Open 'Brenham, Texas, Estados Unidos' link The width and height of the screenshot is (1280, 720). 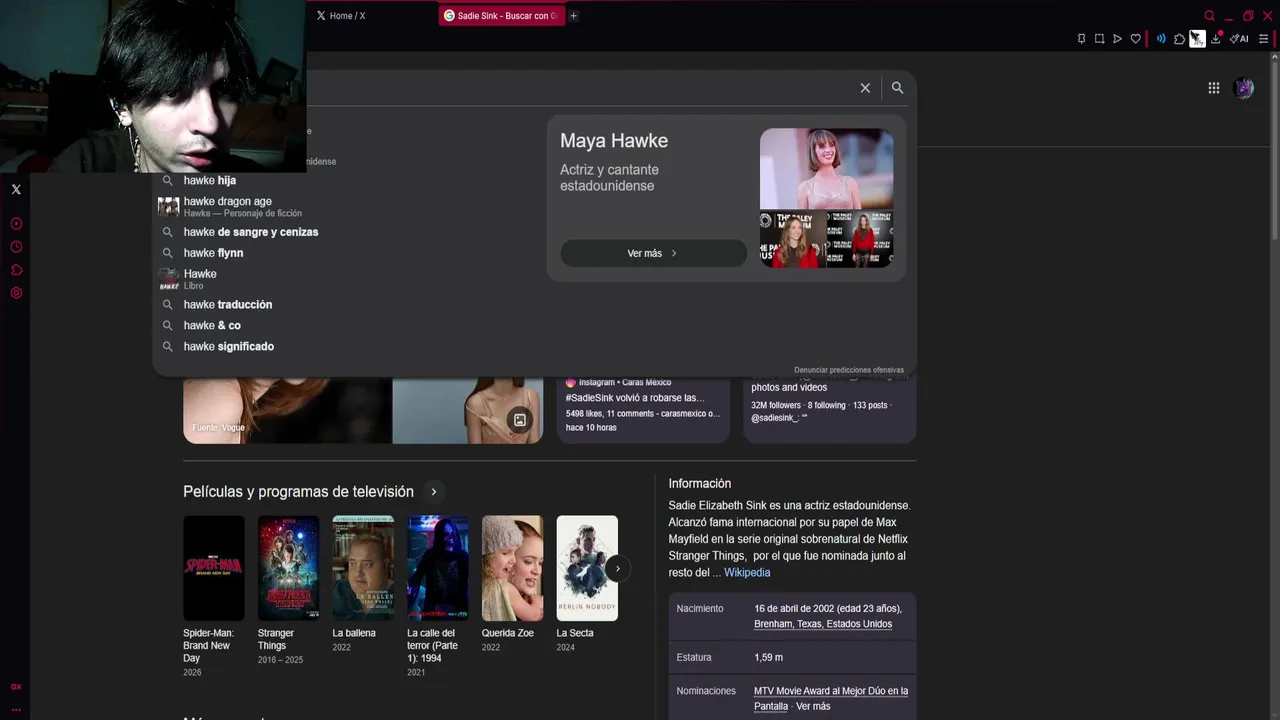point(823,624)
